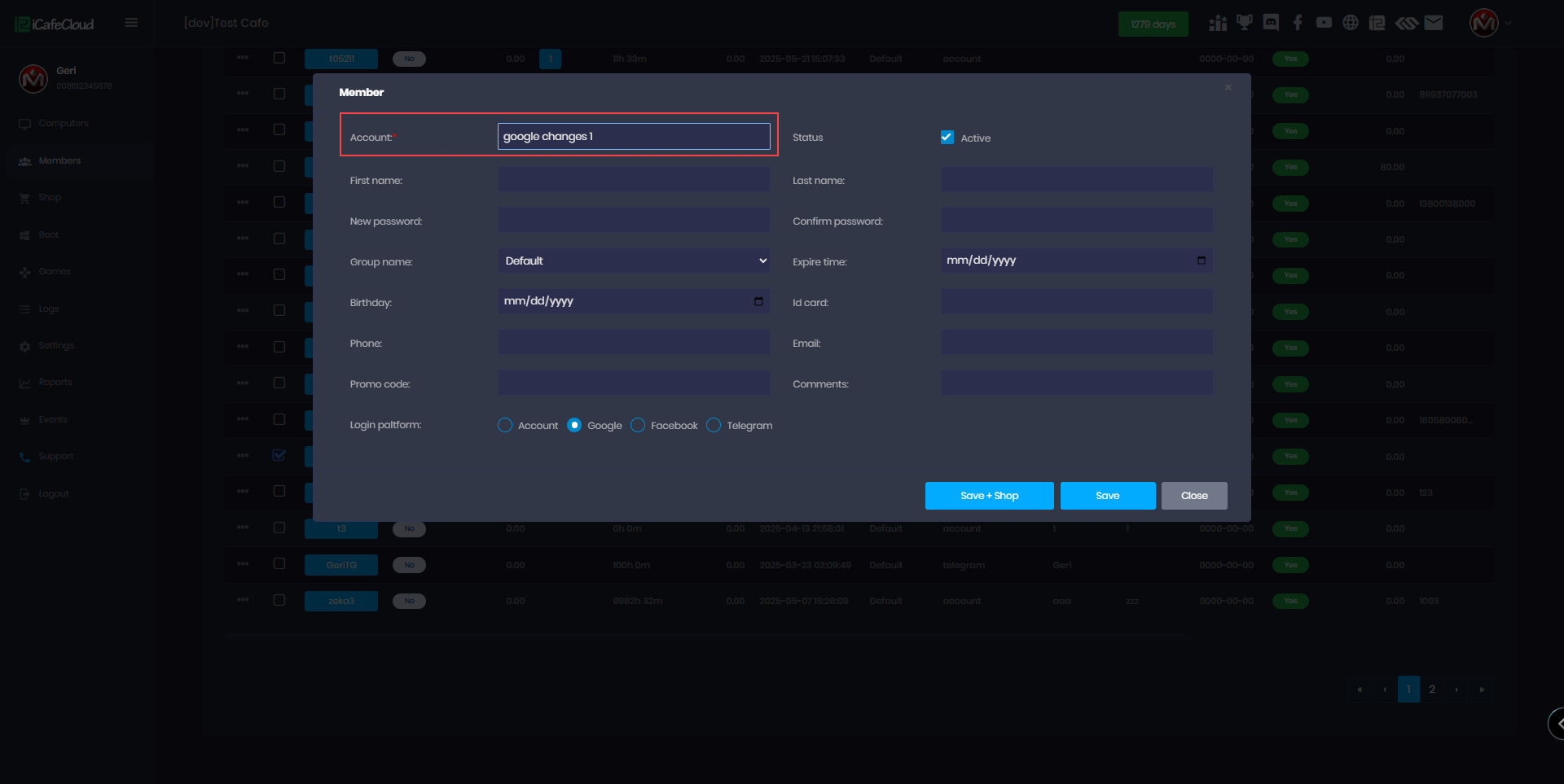Open the Expire time date picker
The width and height of the screenshot is (1564, 784).
coord(1201,261)
